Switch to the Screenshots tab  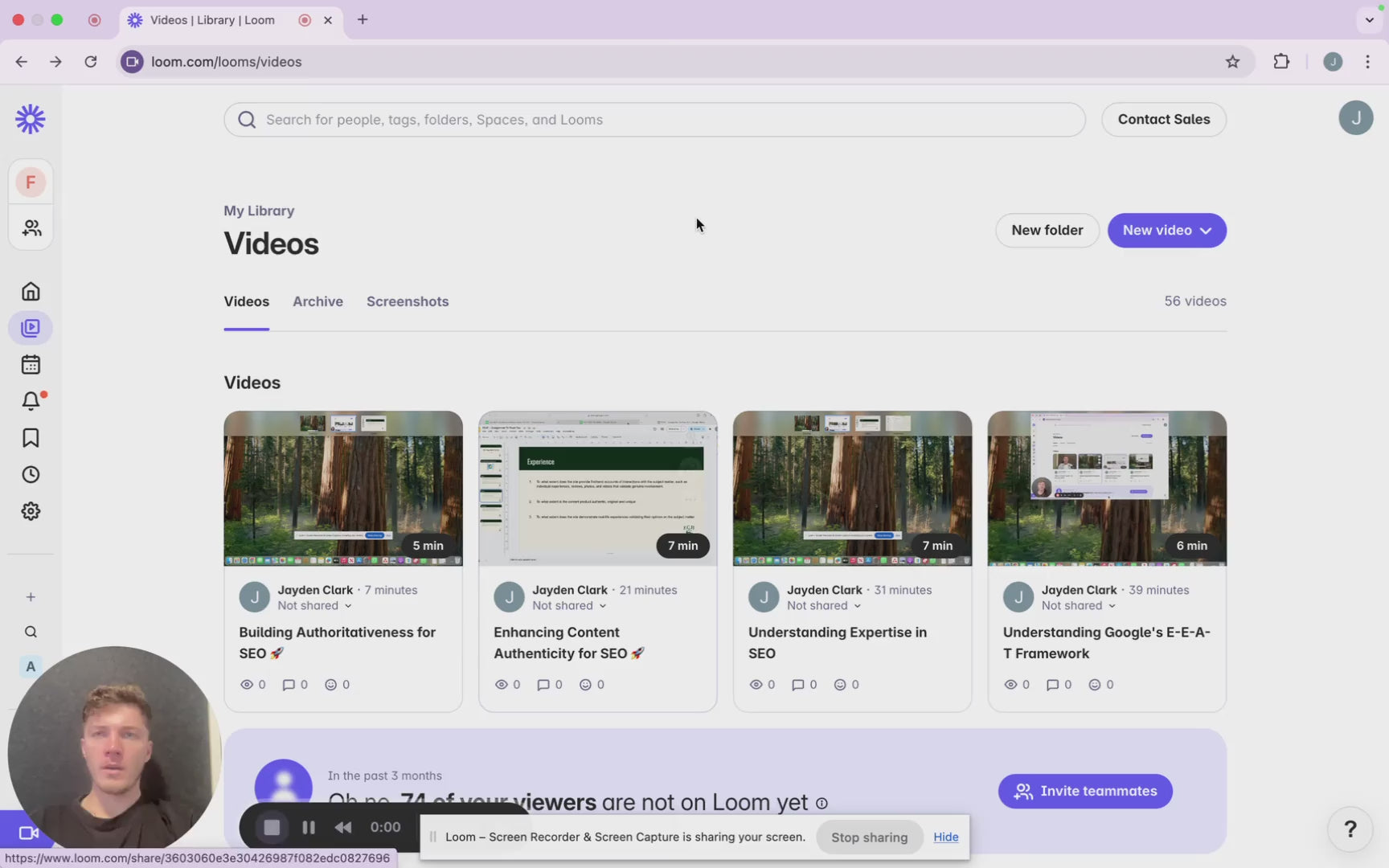coord(408,301)
